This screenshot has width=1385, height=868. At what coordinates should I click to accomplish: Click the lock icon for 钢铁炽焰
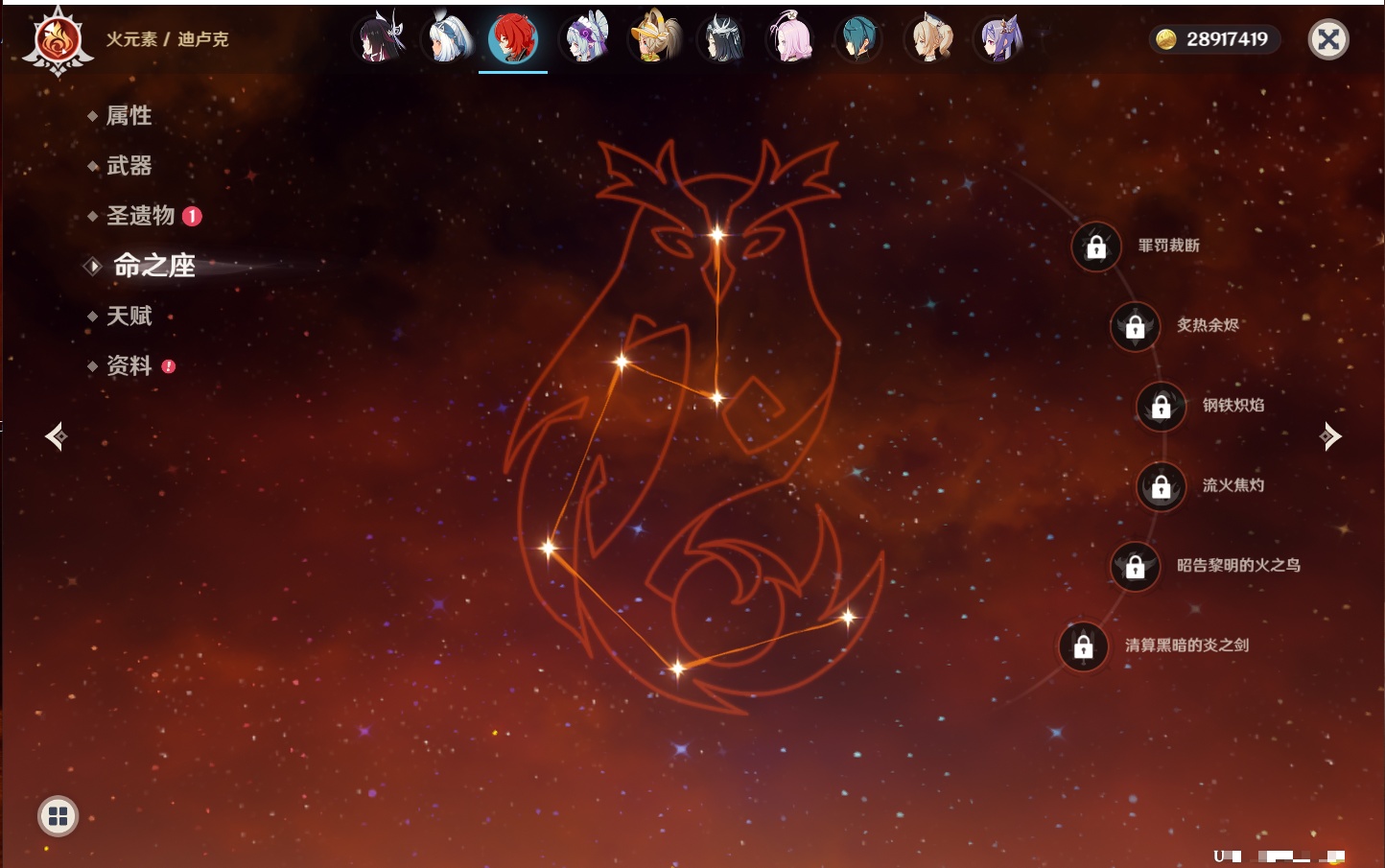click(1161, 407)
